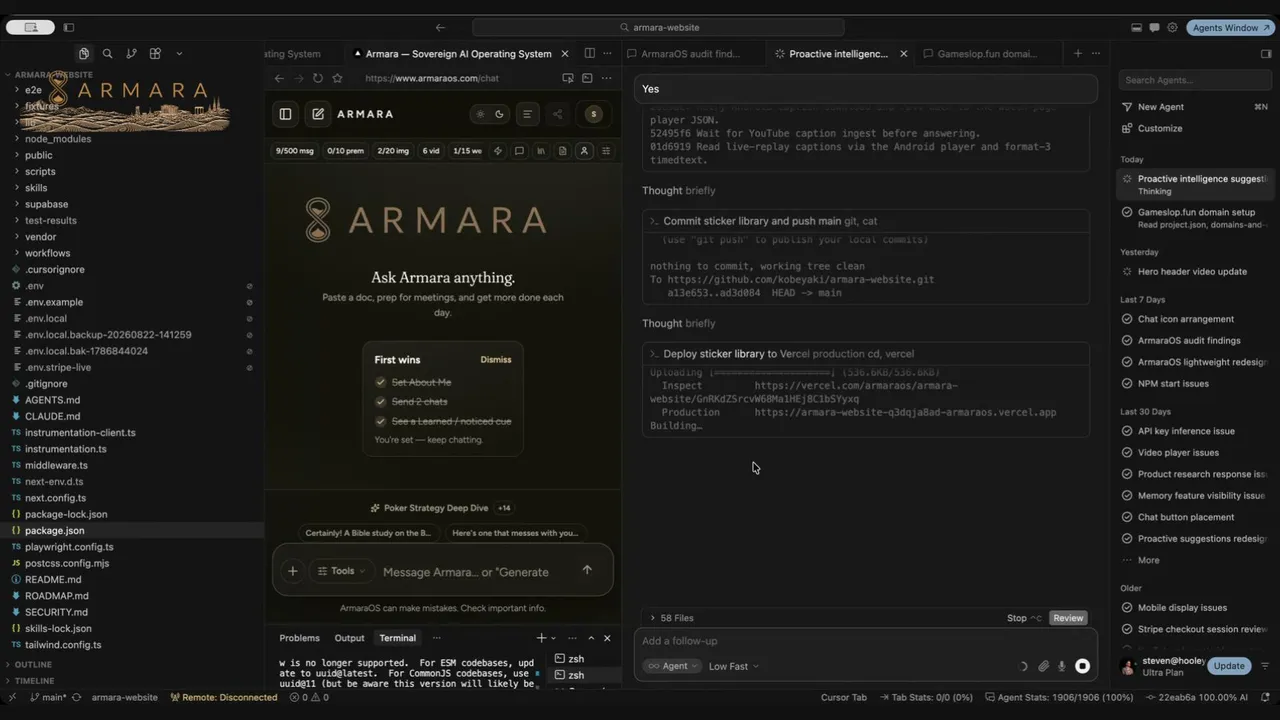The height and width of the screenshot is (720, 1280).
Task: Reload the embedded browser page
Action: click(x=318, y=78)
